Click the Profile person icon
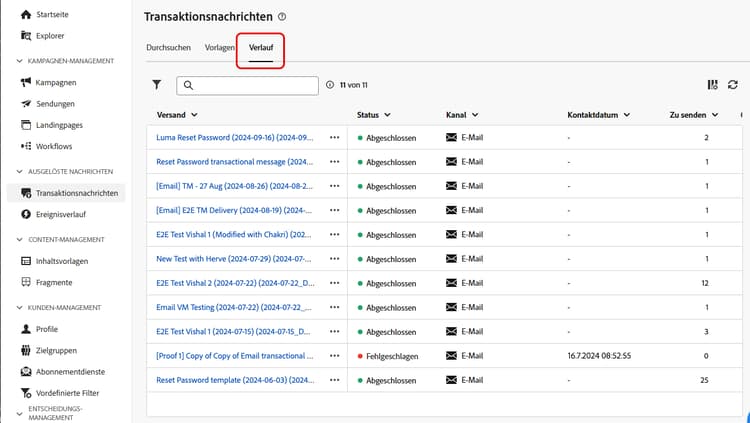Screen dimensions: 750x423 26,329
